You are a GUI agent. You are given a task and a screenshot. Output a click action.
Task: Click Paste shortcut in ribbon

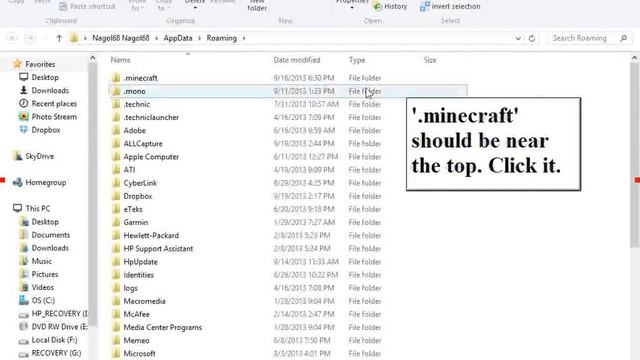click(87, 7)
